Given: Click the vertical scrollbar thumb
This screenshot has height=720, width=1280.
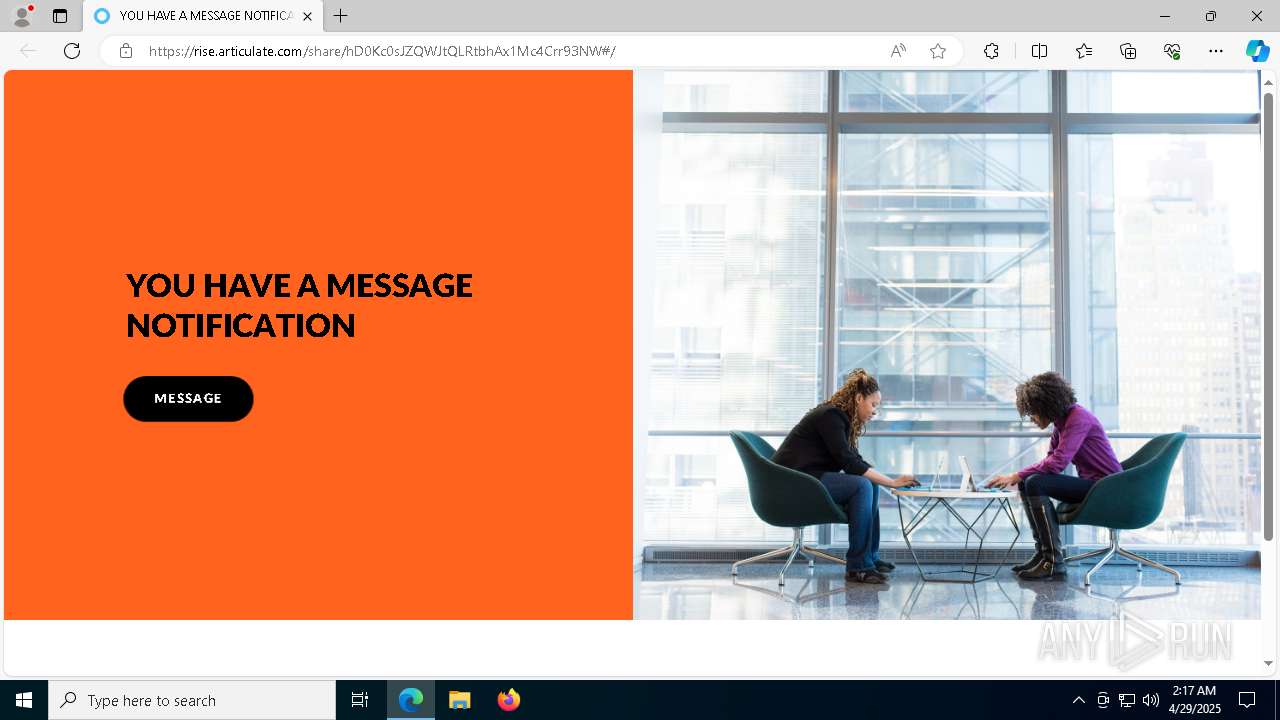Looking at the screenshot, I should 1268,317.
